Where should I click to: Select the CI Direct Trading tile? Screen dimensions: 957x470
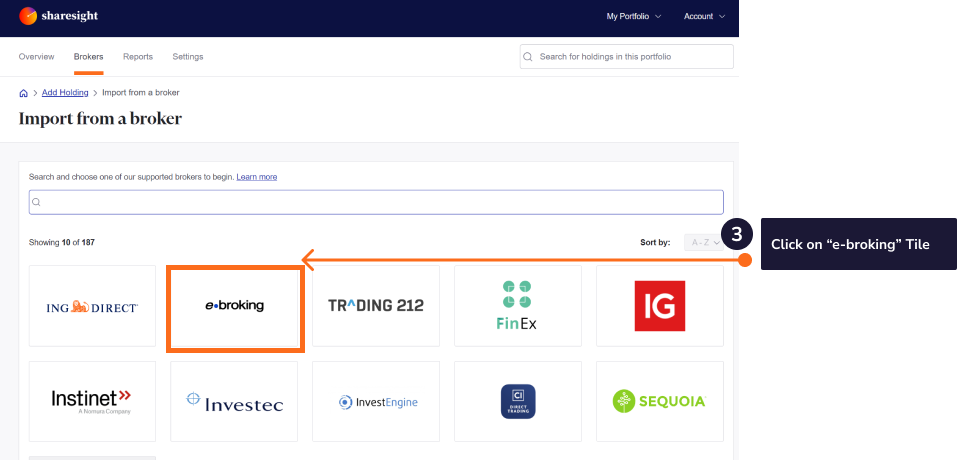[518, 402]
